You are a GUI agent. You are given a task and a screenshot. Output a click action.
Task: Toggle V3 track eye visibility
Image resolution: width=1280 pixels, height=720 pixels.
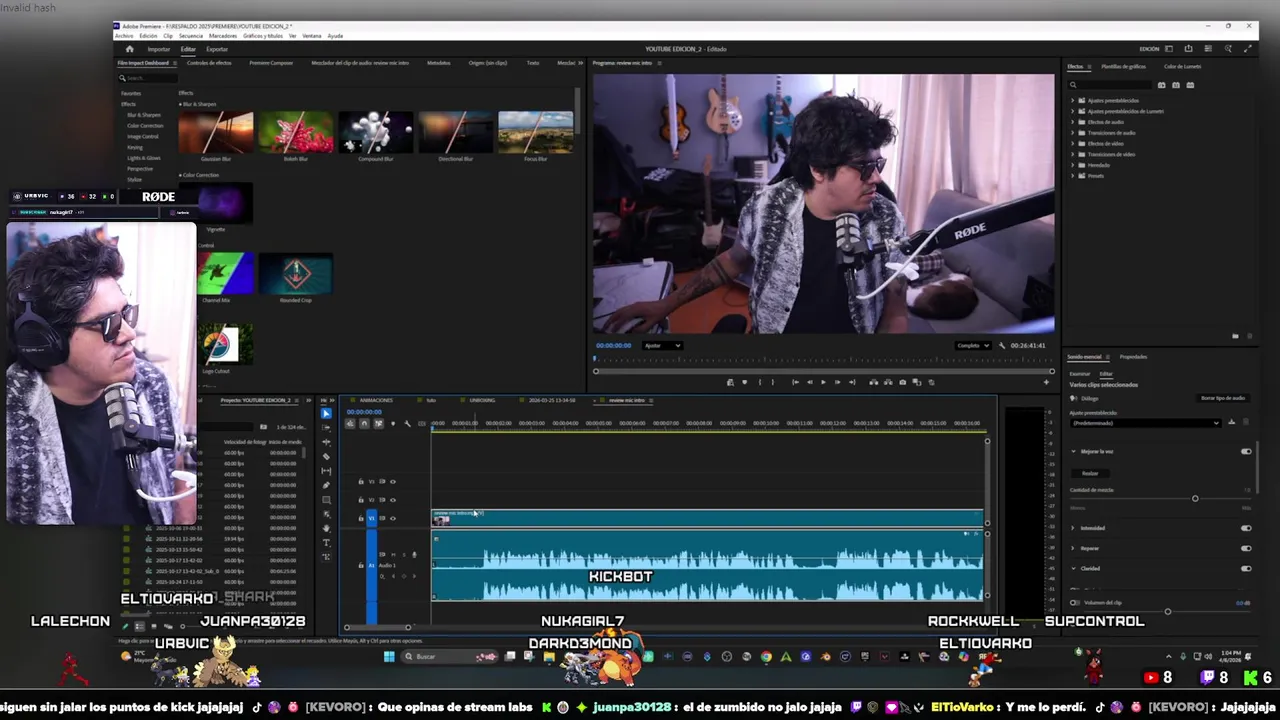coord(393,482)
